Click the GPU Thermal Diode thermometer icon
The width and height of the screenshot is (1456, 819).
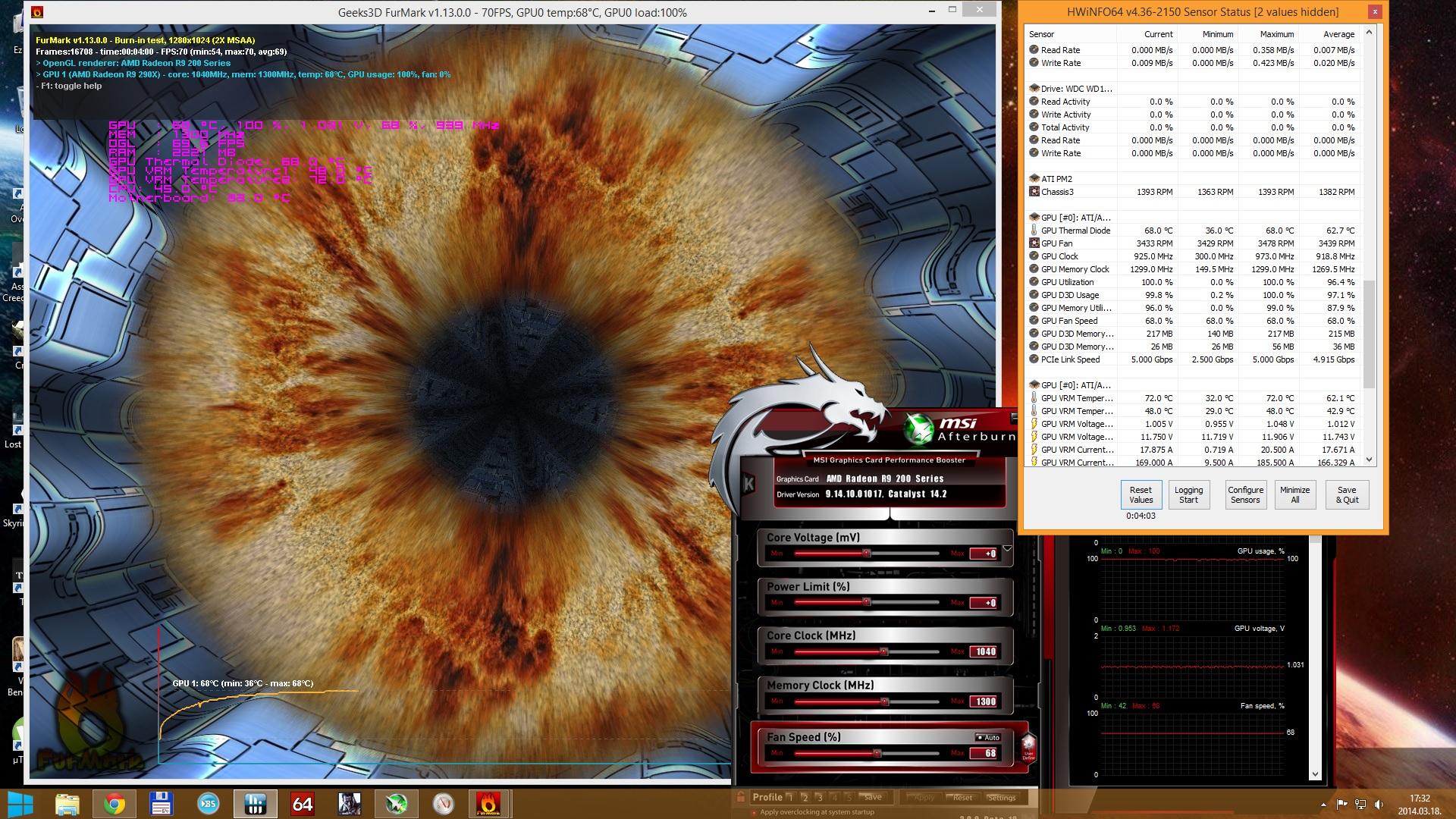click(1034, 231)
